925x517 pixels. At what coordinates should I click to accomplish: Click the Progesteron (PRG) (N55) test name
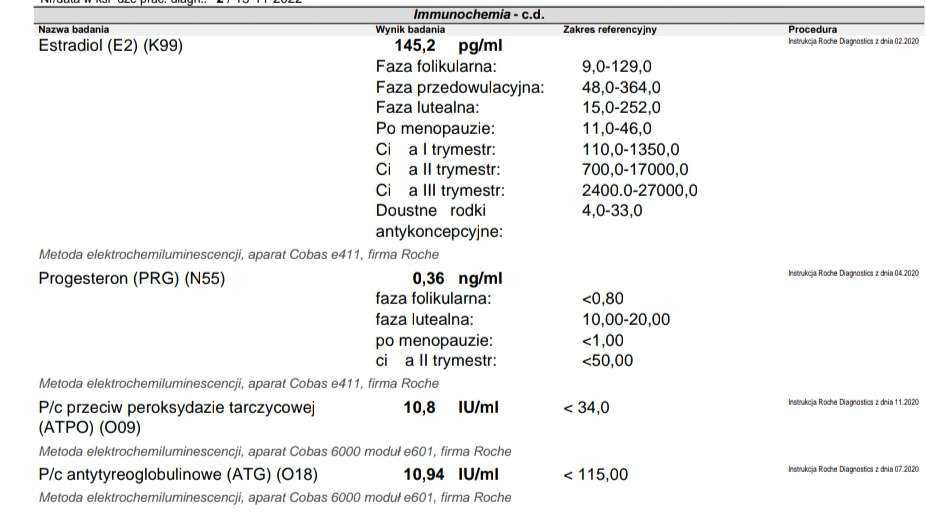tap(131, 278)
